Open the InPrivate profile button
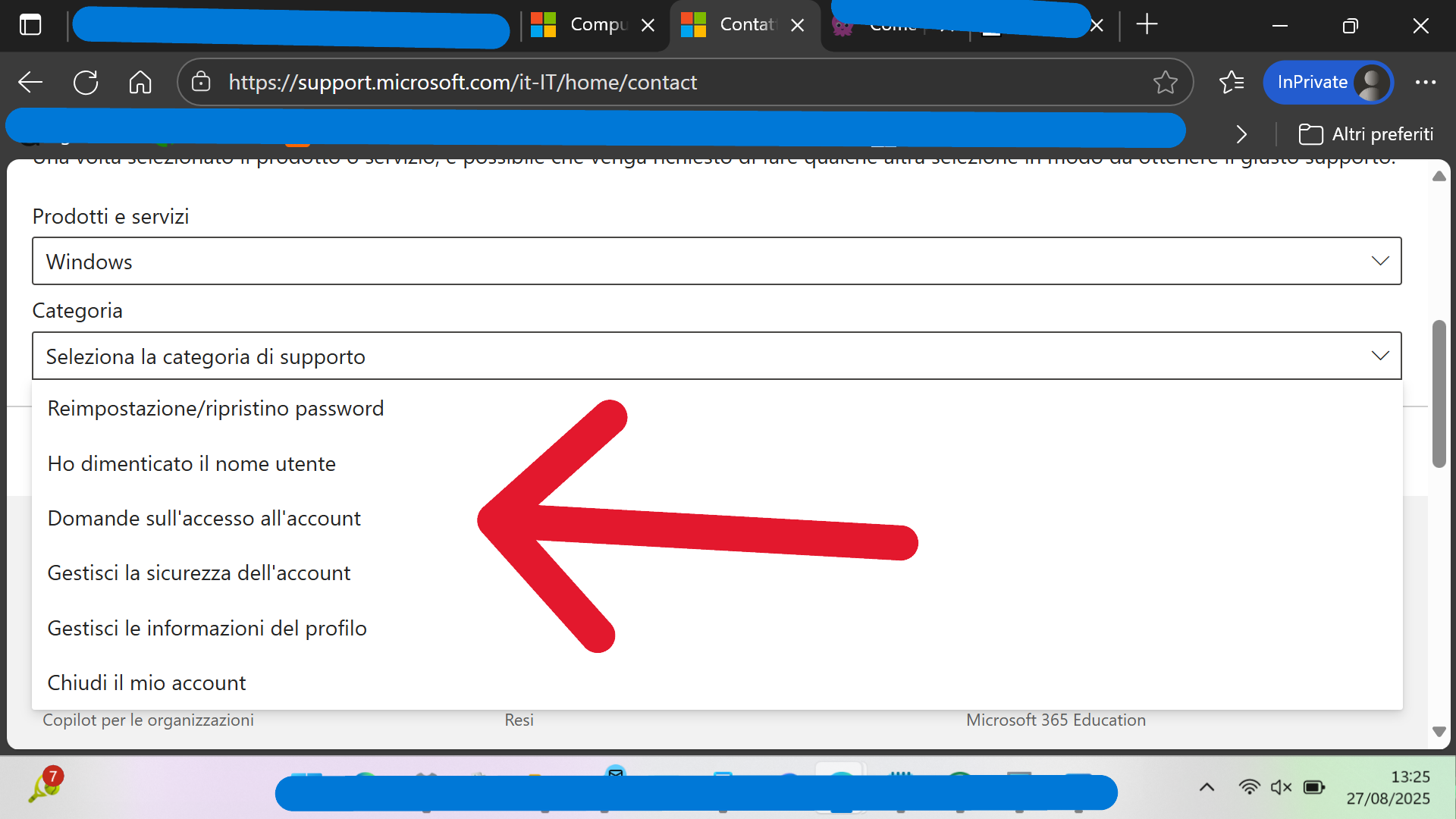The width and height of the screenshot is (1456, 819). pyautogui.click(x=1329, y=82)
